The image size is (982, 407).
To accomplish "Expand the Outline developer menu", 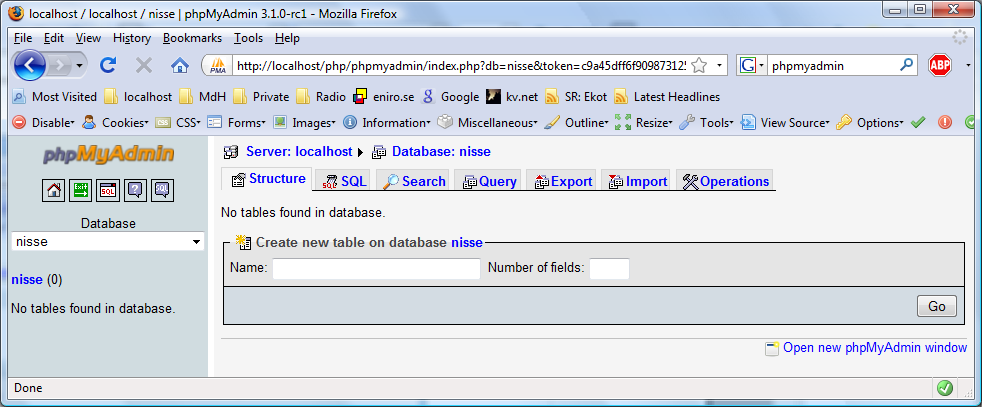I will (576, 123).
